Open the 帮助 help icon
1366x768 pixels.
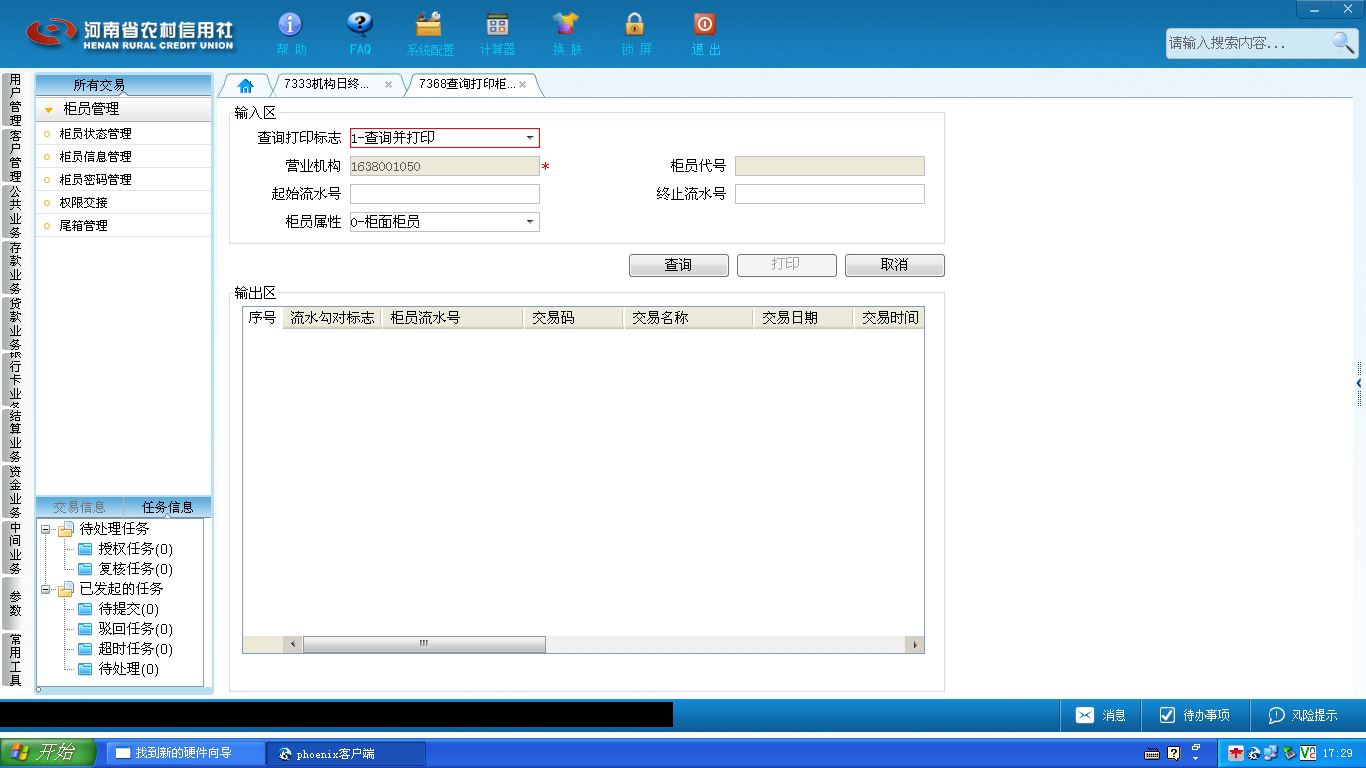(x=290, y=25)
